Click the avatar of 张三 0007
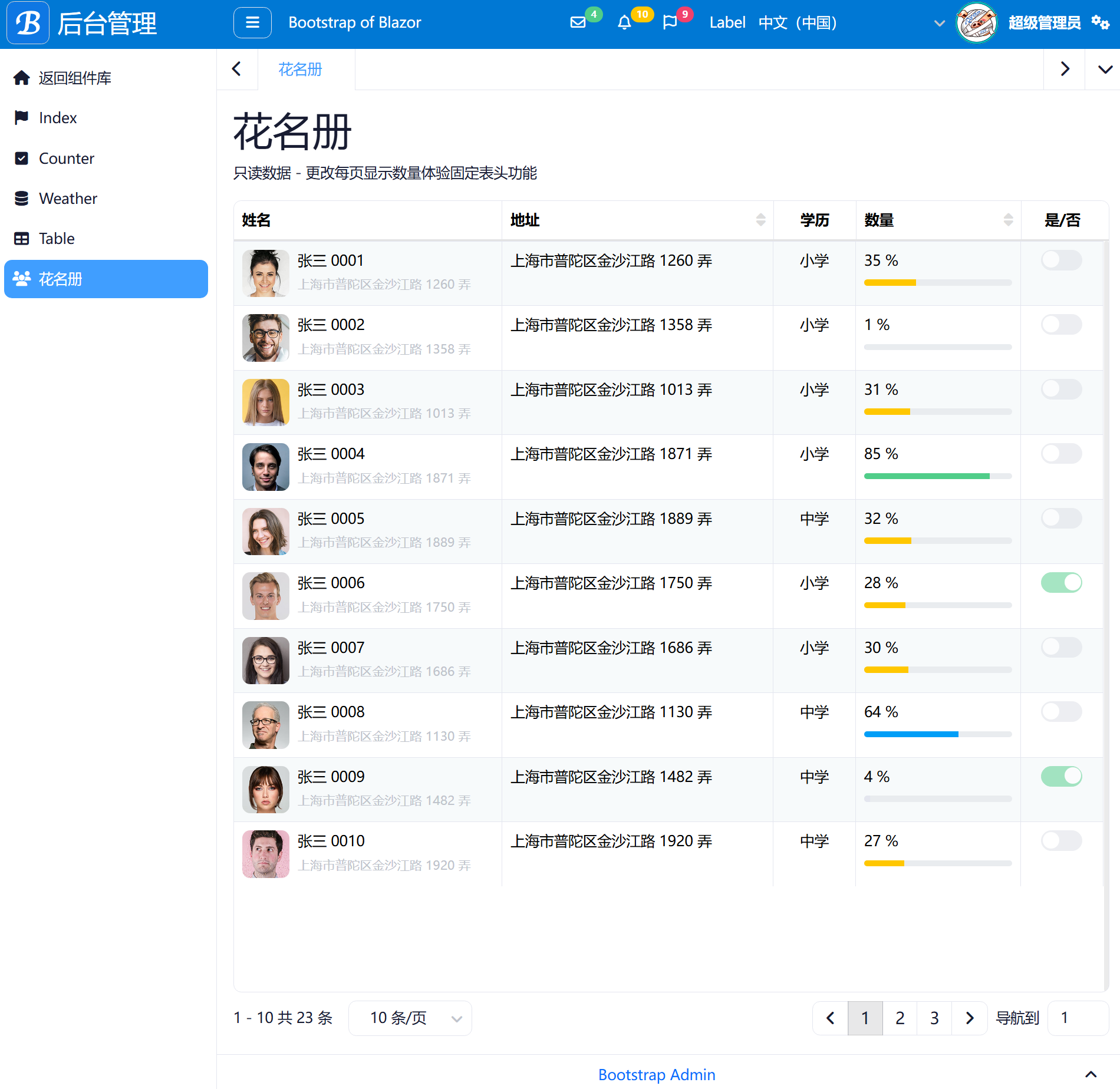Image resolution: width=1120 pixels, height=1089 pixels. [x=266, y=661]
